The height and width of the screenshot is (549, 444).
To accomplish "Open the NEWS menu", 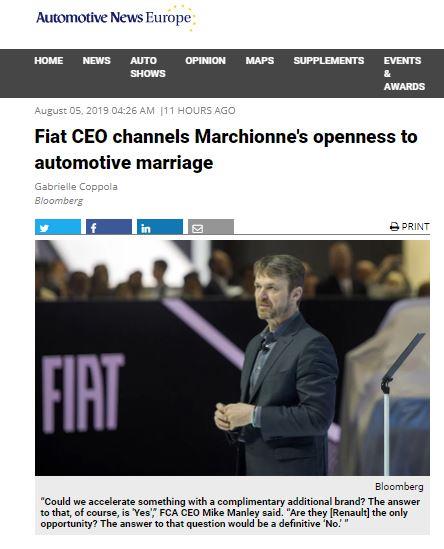I will coord(96,61).
